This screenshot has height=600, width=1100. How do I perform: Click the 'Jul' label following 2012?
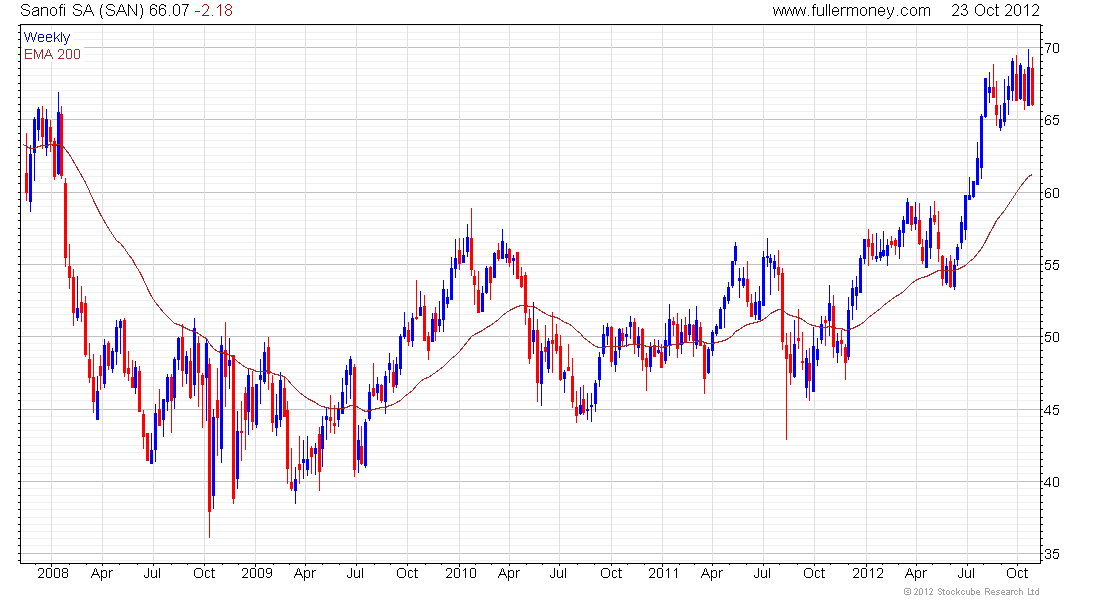click(x=967, y=573)
